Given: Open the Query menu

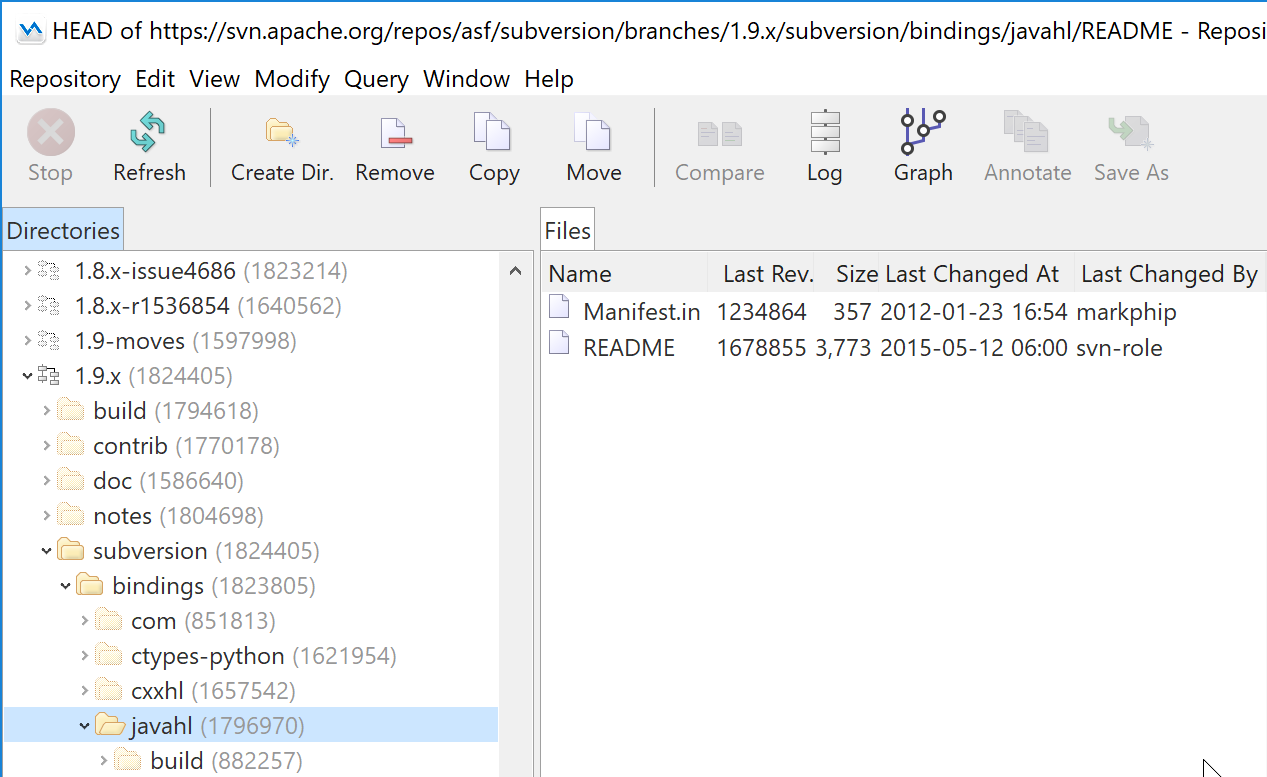Looking at the screenshot, I should coord(375,79).
